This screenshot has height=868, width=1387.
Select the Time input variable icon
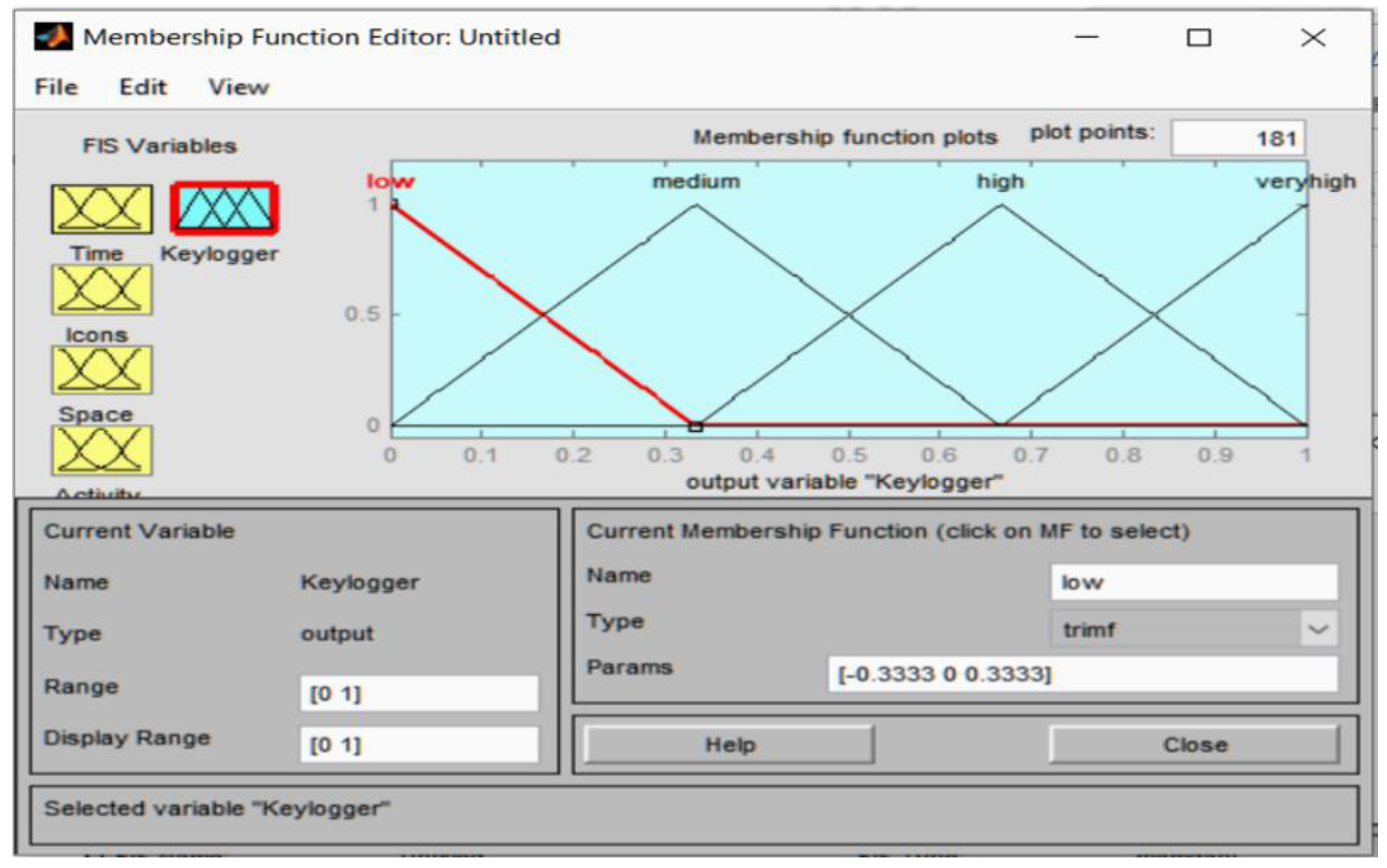coord(101,209)
